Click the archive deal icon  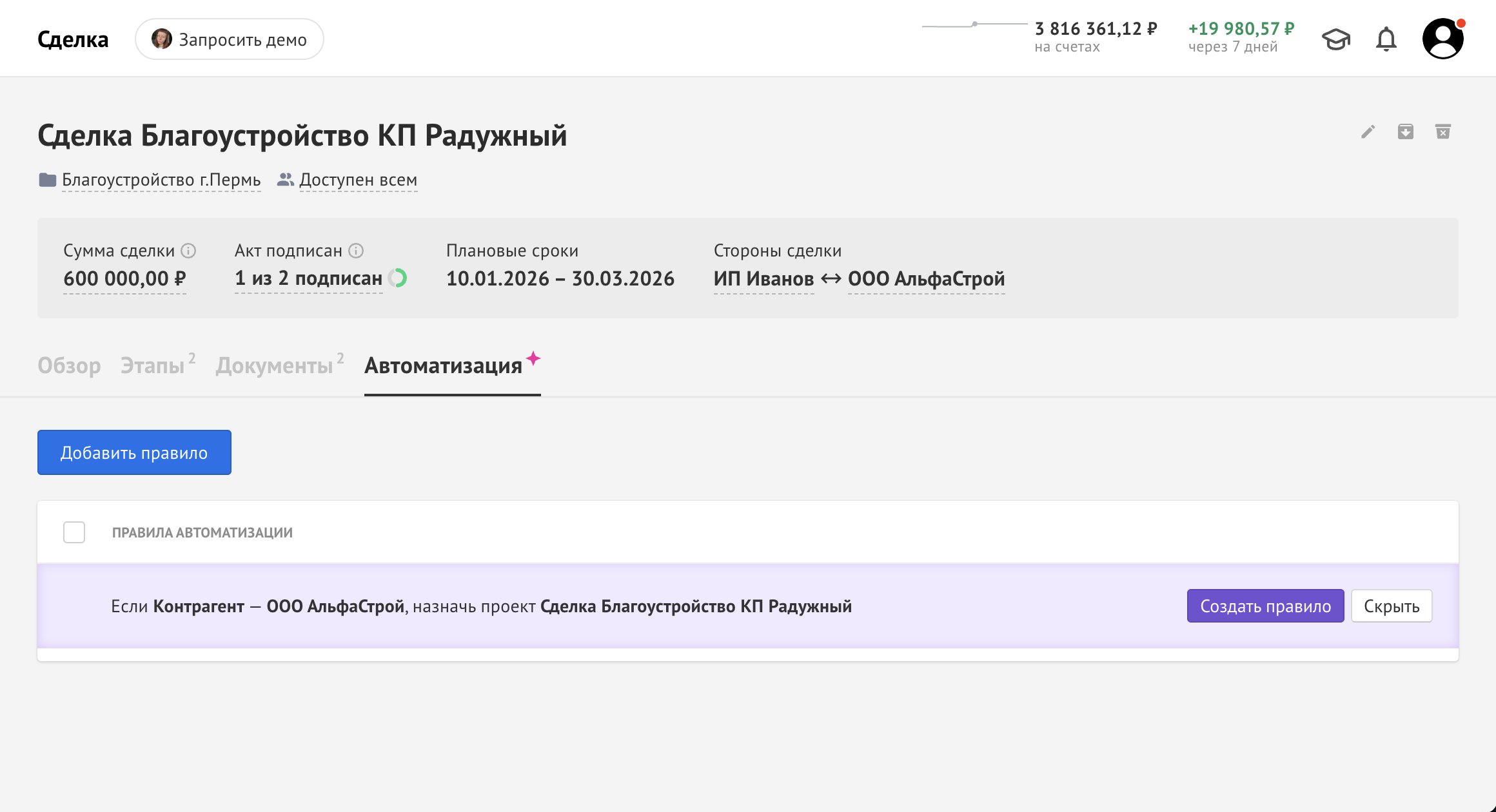click(x=1405, y=132)
